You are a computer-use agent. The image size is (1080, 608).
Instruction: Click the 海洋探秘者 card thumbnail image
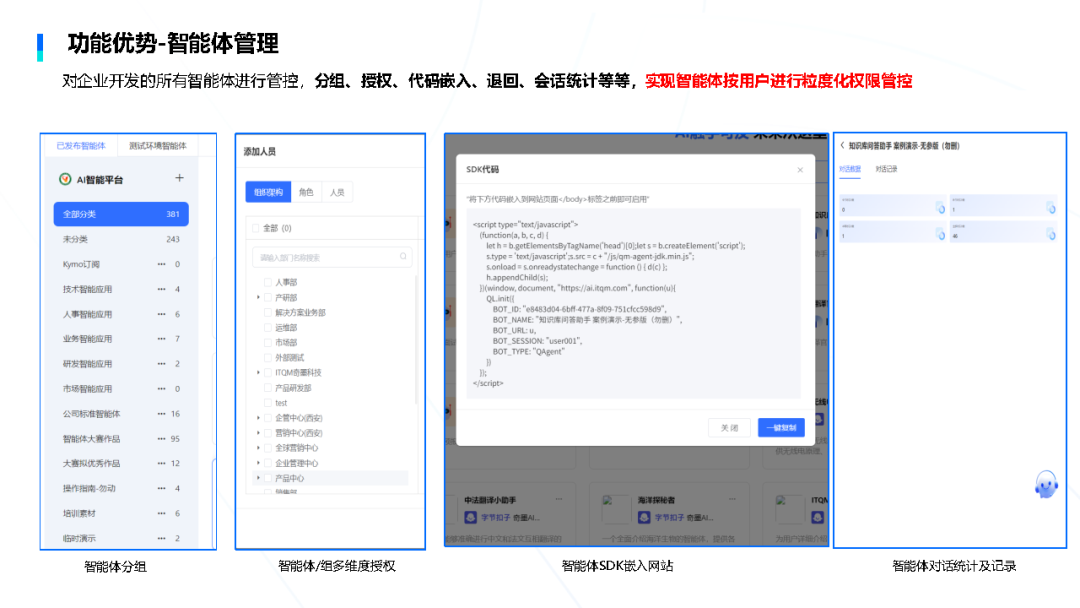616,510
